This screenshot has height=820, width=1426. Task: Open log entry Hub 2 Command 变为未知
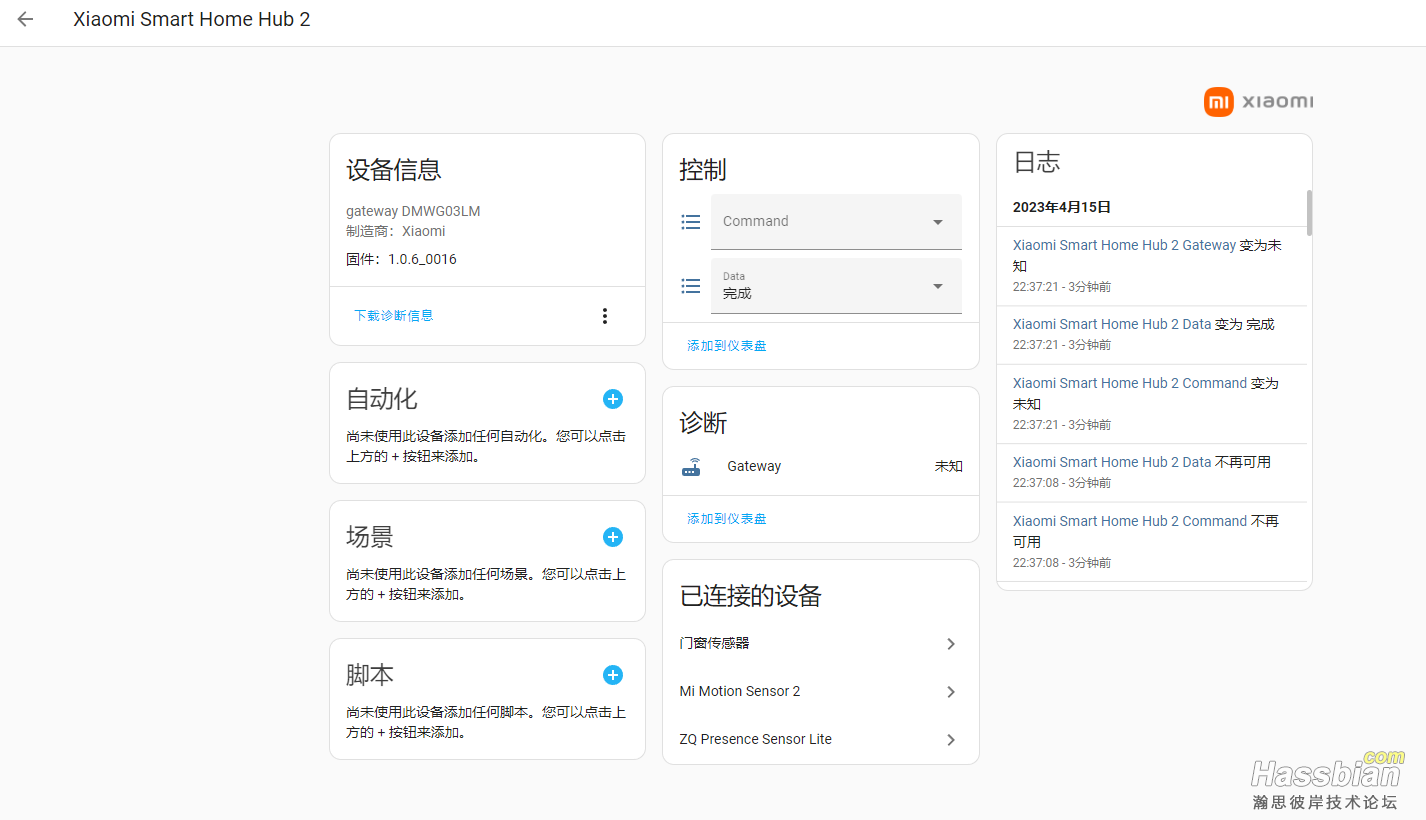1152,403
